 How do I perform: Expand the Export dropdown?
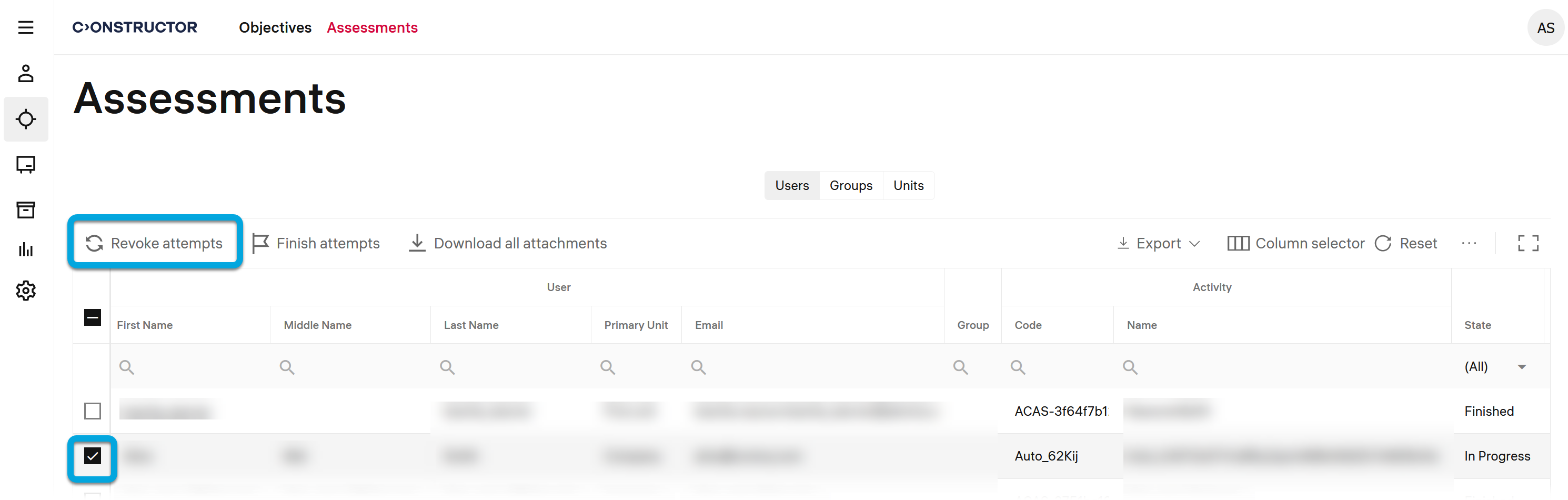(x=1159, y=244)
